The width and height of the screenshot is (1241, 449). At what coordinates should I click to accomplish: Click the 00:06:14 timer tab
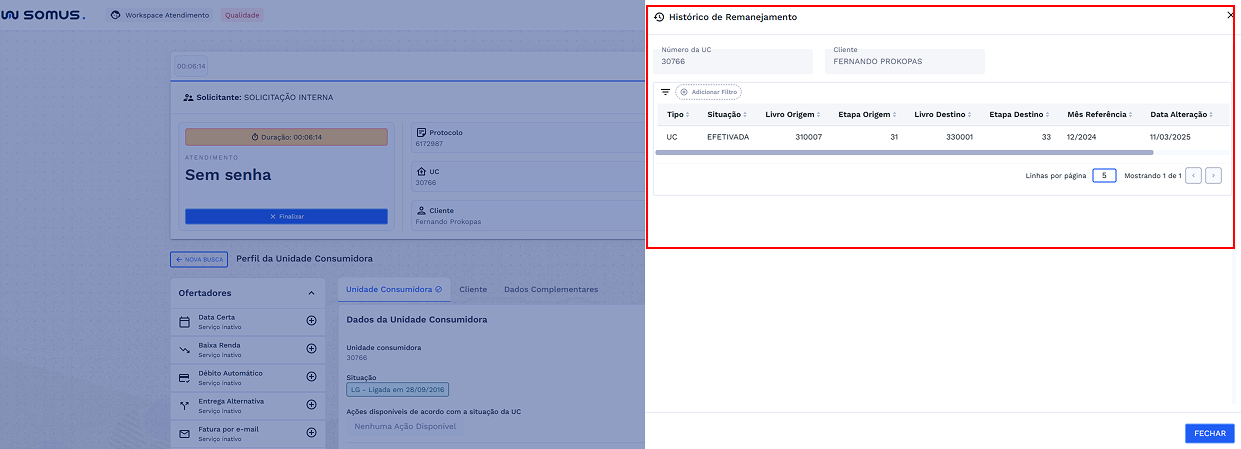click(191, 66)
